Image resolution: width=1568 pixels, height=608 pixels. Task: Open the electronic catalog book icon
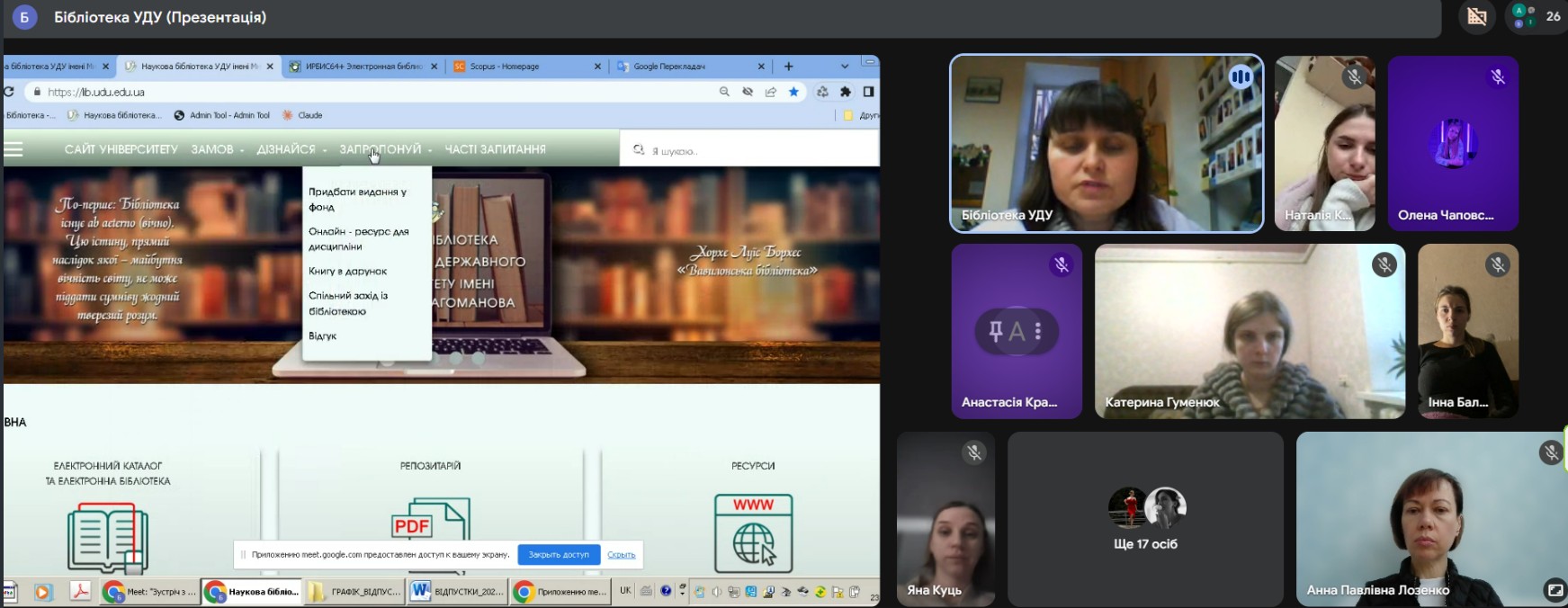107,536
